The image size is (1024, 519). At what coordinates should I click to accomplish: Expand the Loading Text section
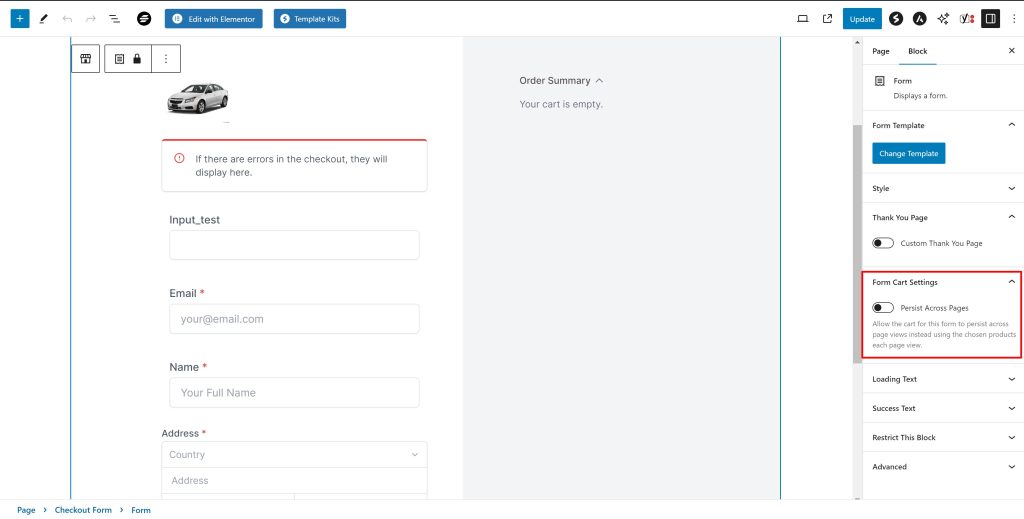(941, 379)
